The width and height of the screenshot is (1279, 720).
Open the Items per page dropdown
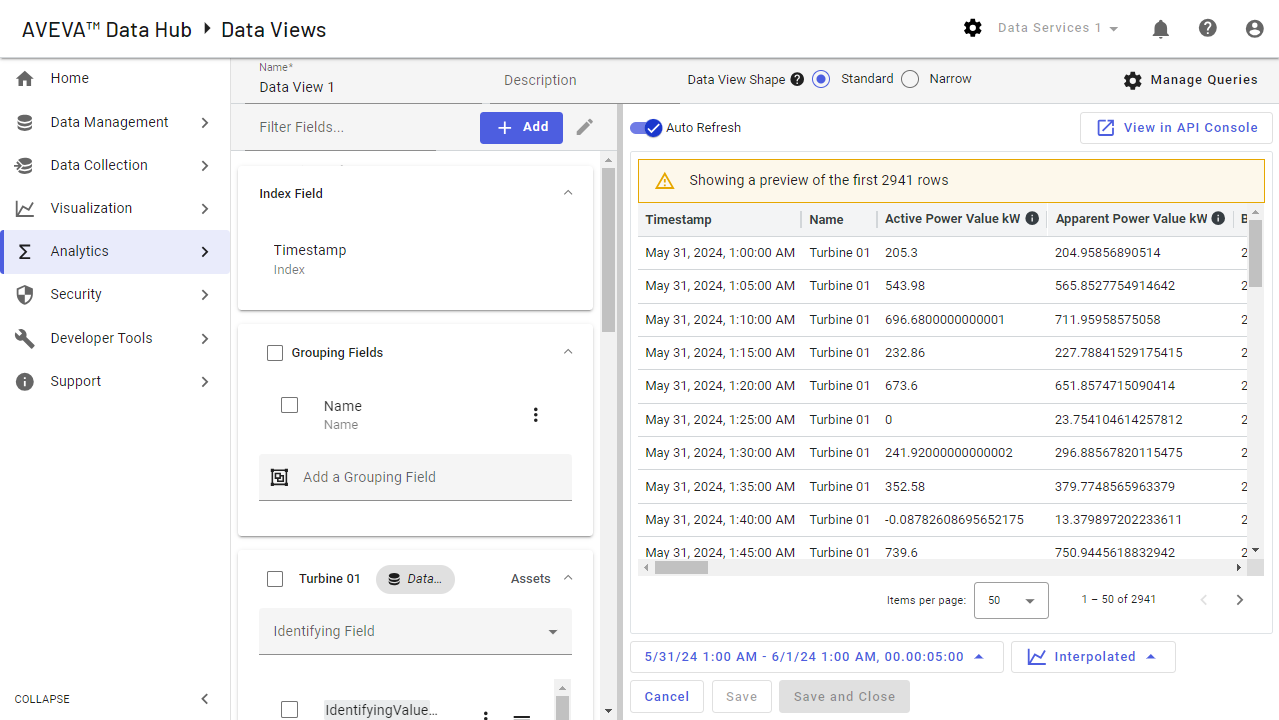click(x=1011, y=600)
